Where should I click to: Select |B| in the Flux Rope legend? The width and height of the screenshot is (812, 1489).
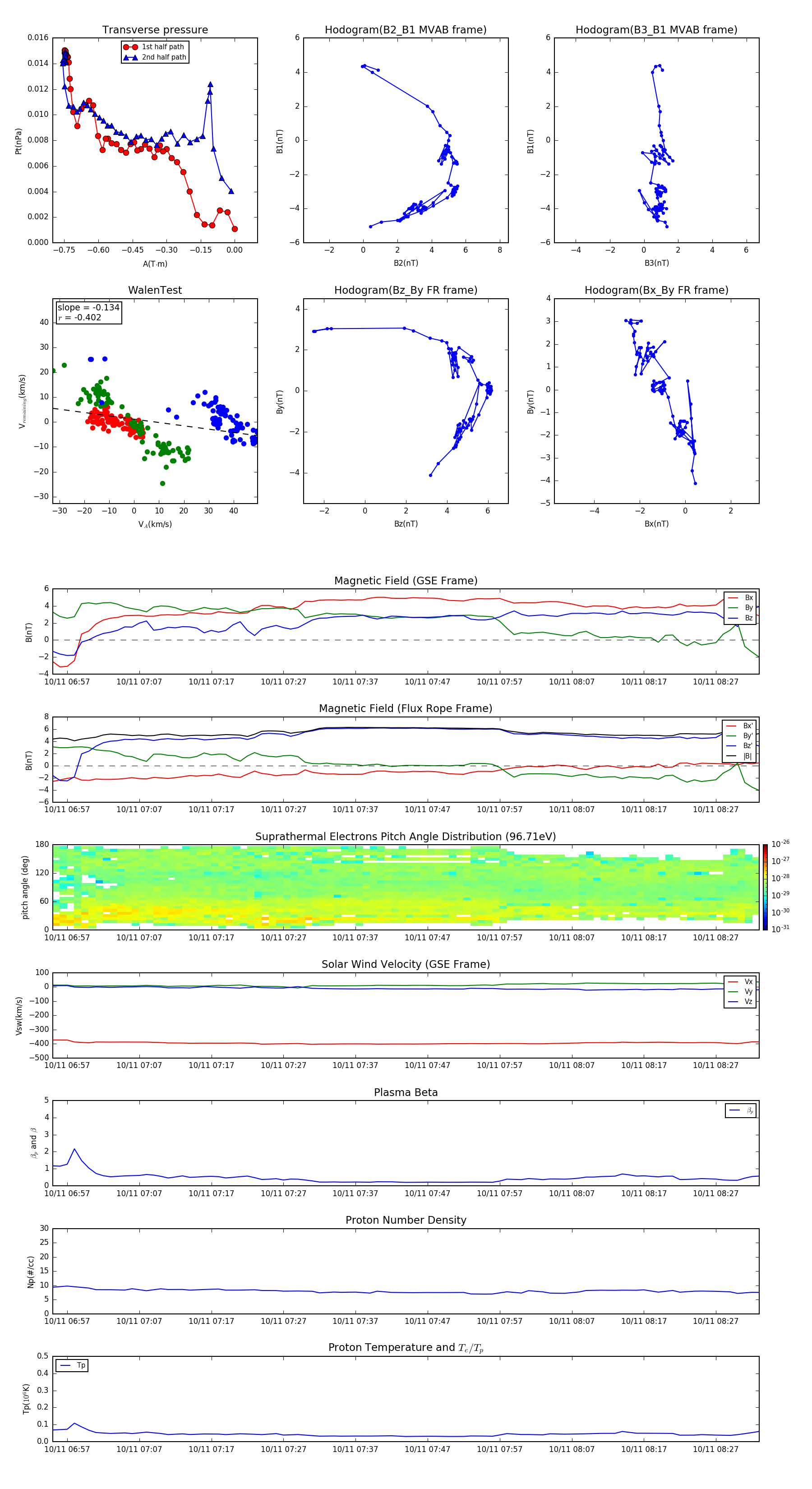(x=739, y=756)
